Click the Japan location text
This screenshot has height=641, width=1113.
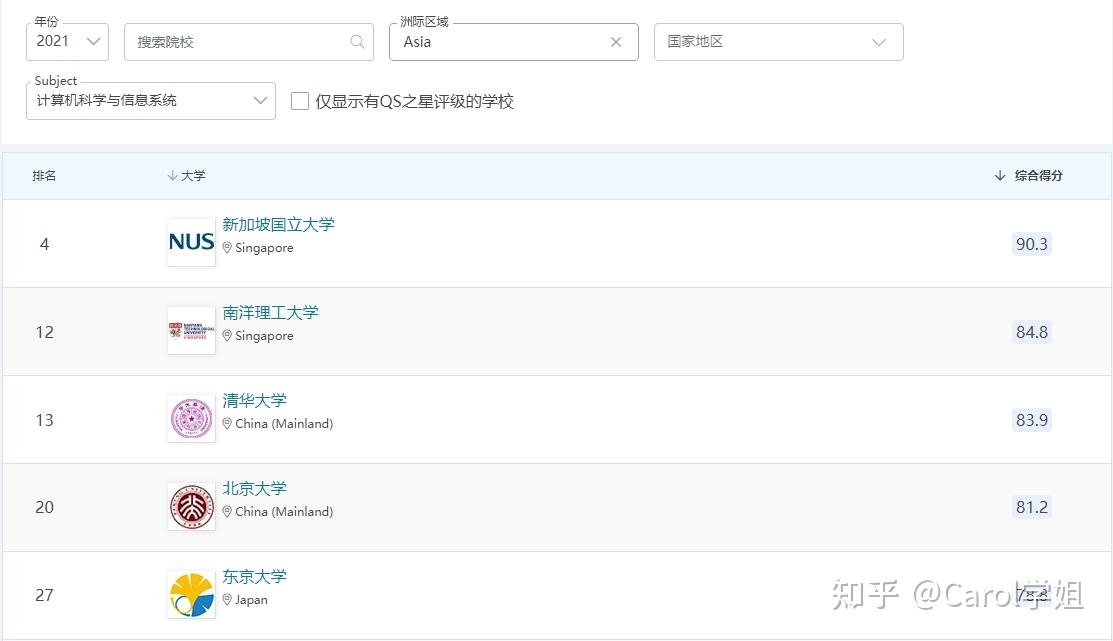pos(251,600)
